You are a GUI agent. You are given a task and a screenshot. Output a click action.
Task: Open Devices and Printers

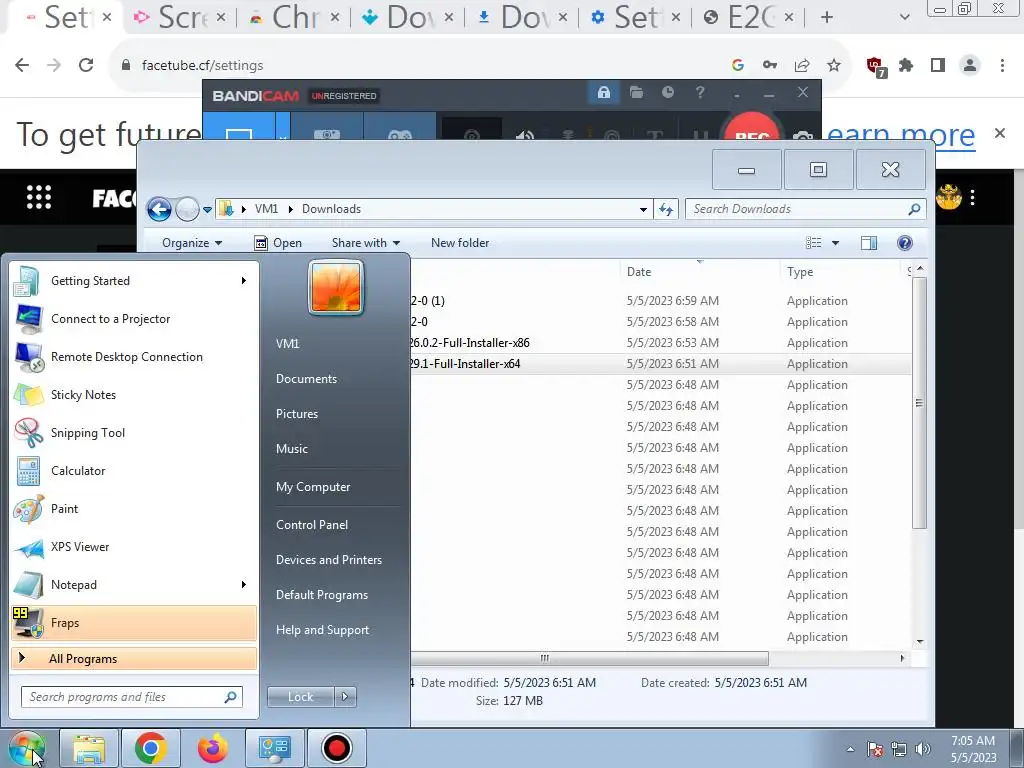tap(328, 560)
